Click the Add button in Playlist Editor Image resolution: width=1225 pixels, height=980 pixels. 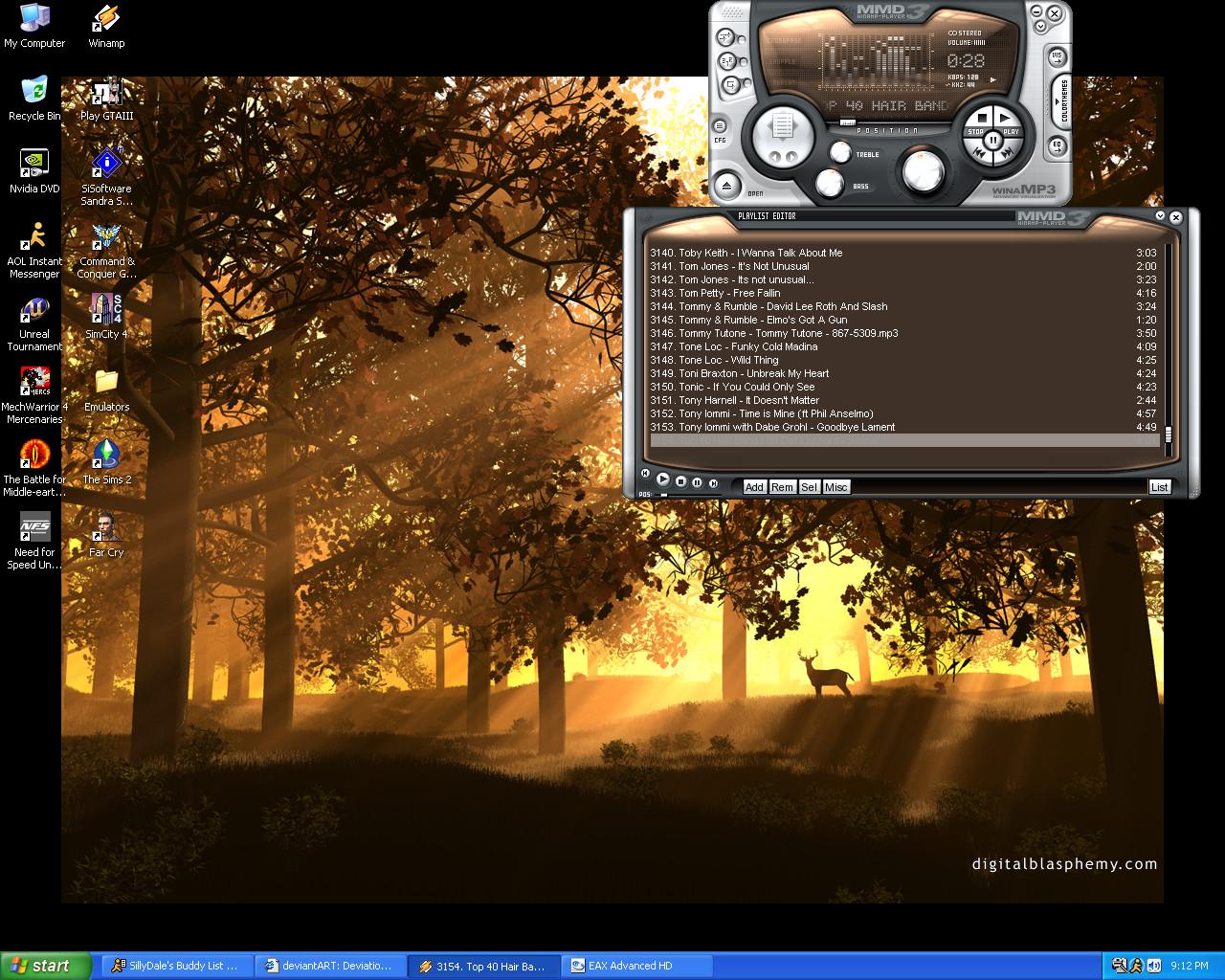[754, 487]
